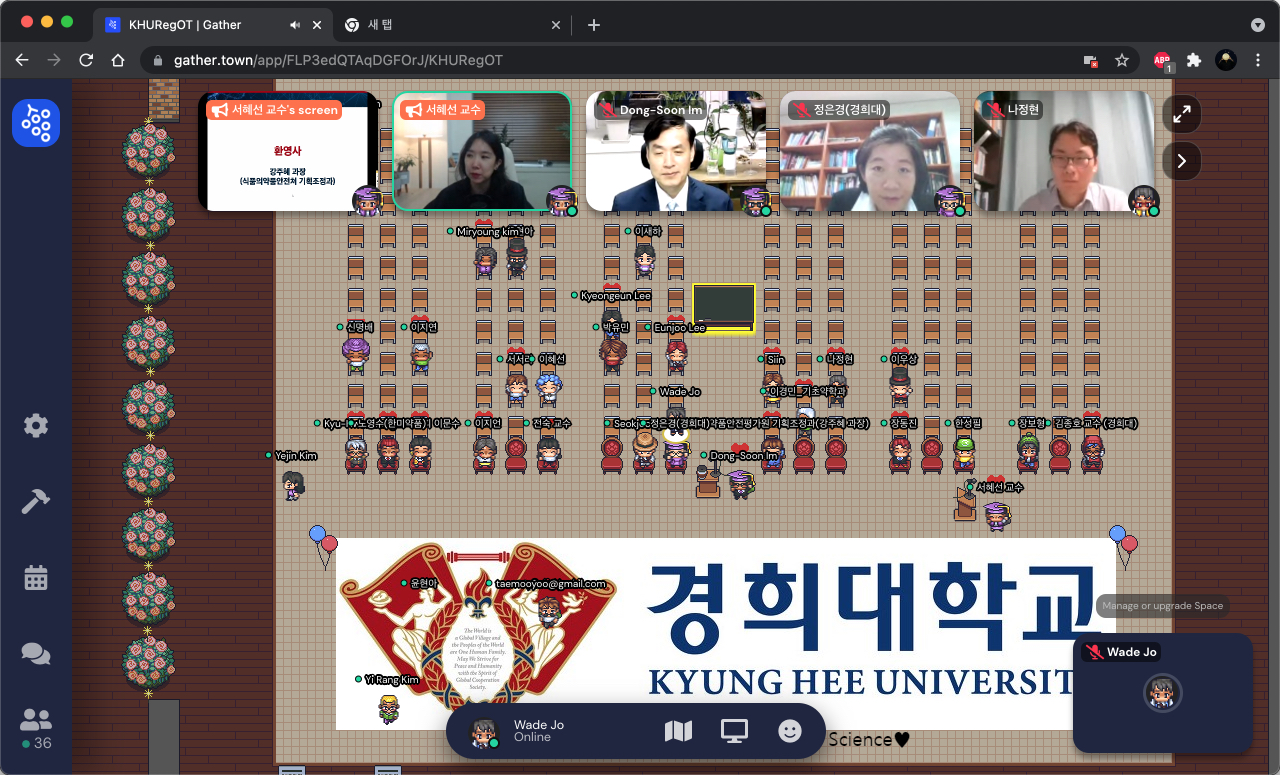Screen dimensions: 1280x775
Task: Start screen share from bottom bar
Action: (734, 732)
